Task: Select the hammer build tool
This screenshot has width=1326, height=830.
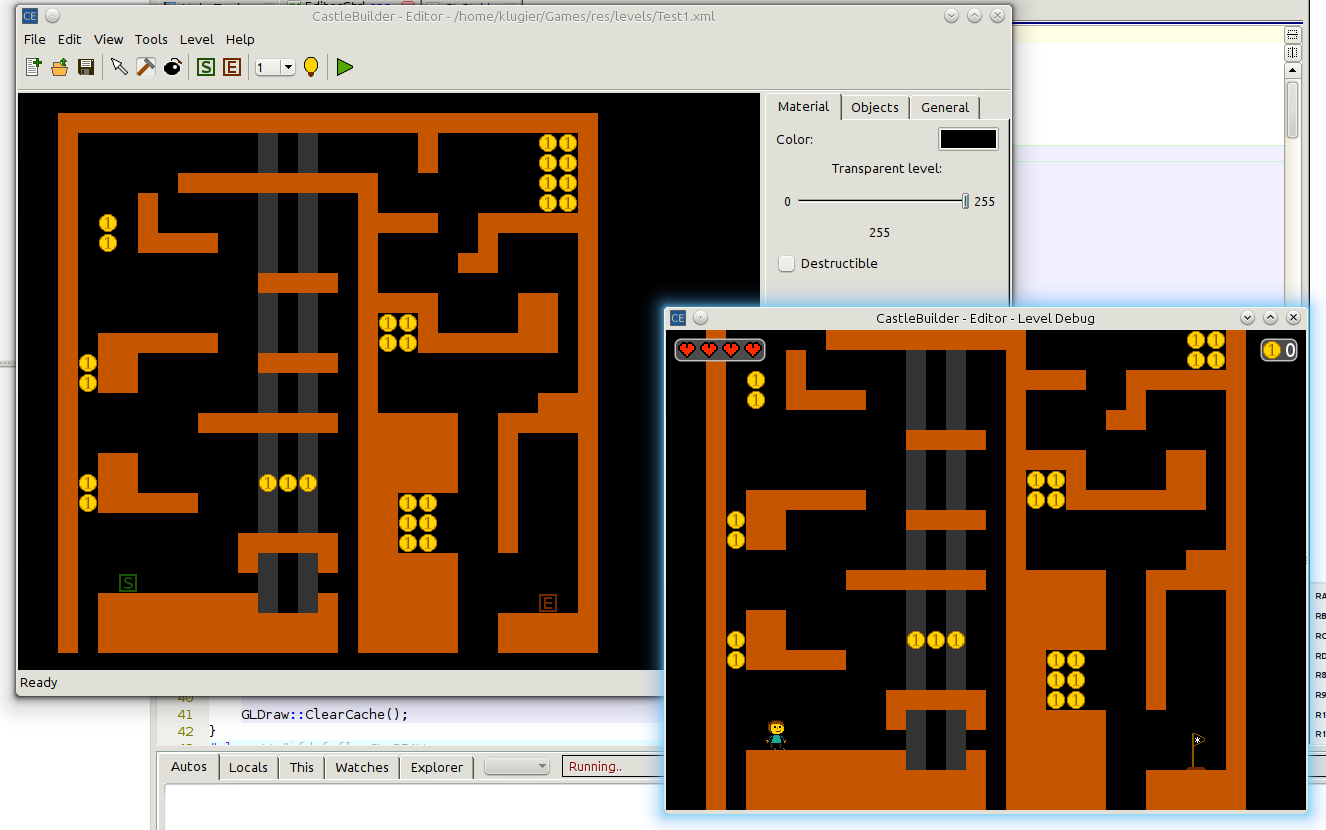Action: click(145, 67)
